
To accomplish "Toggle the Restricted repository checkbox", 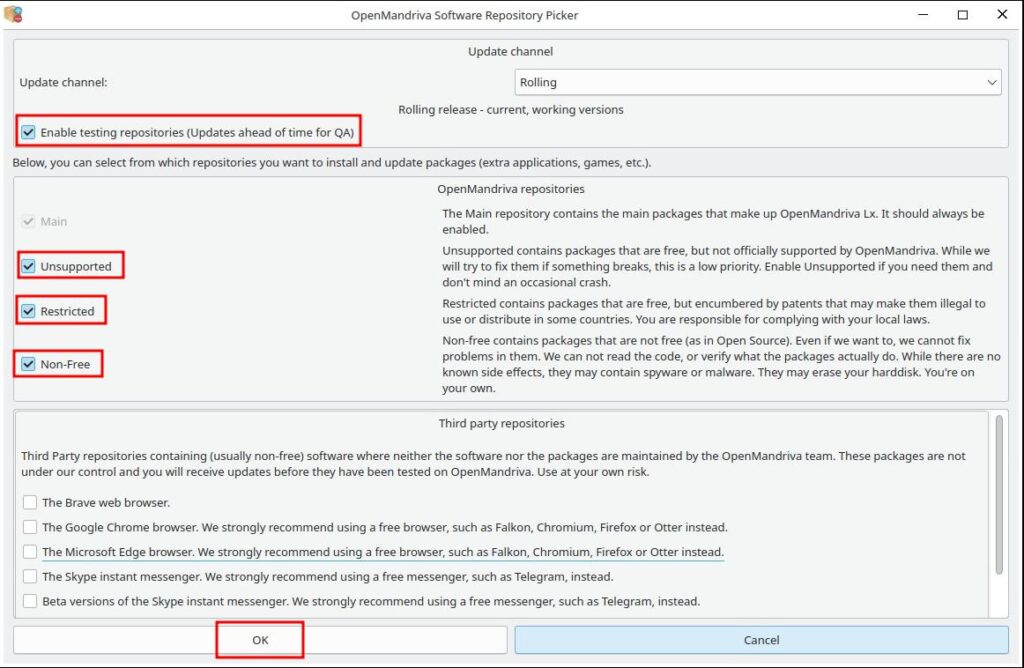I will pos(28,311).
